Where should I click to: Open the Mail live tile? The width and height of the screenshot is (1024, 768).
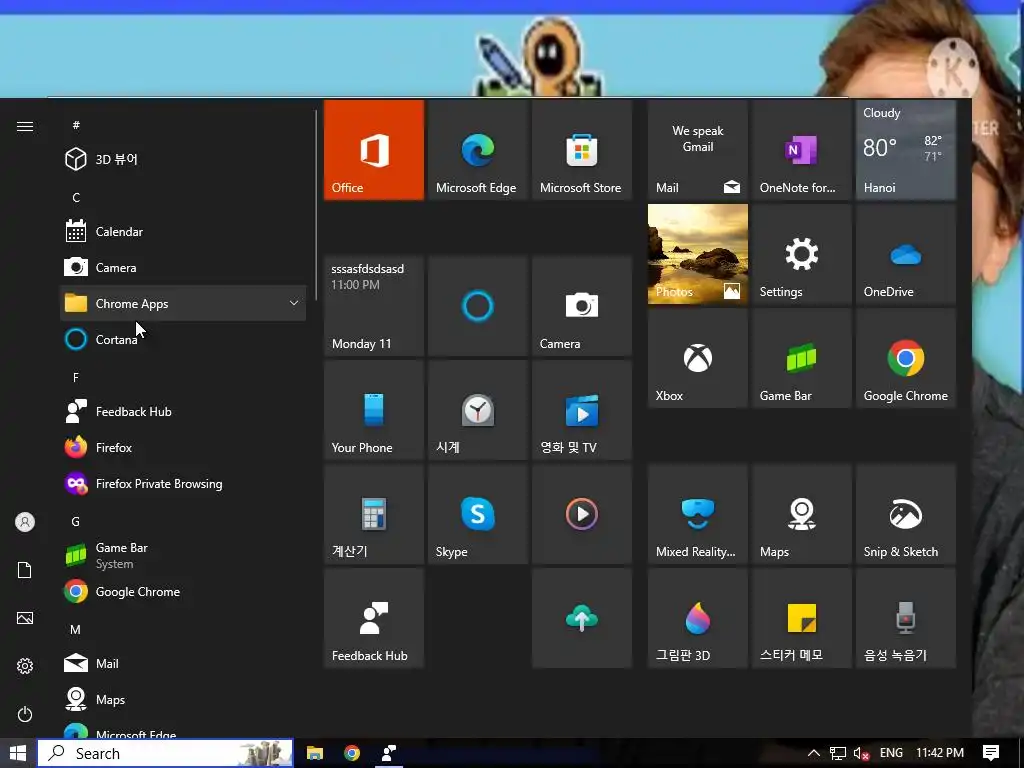[x=697, y=150]
